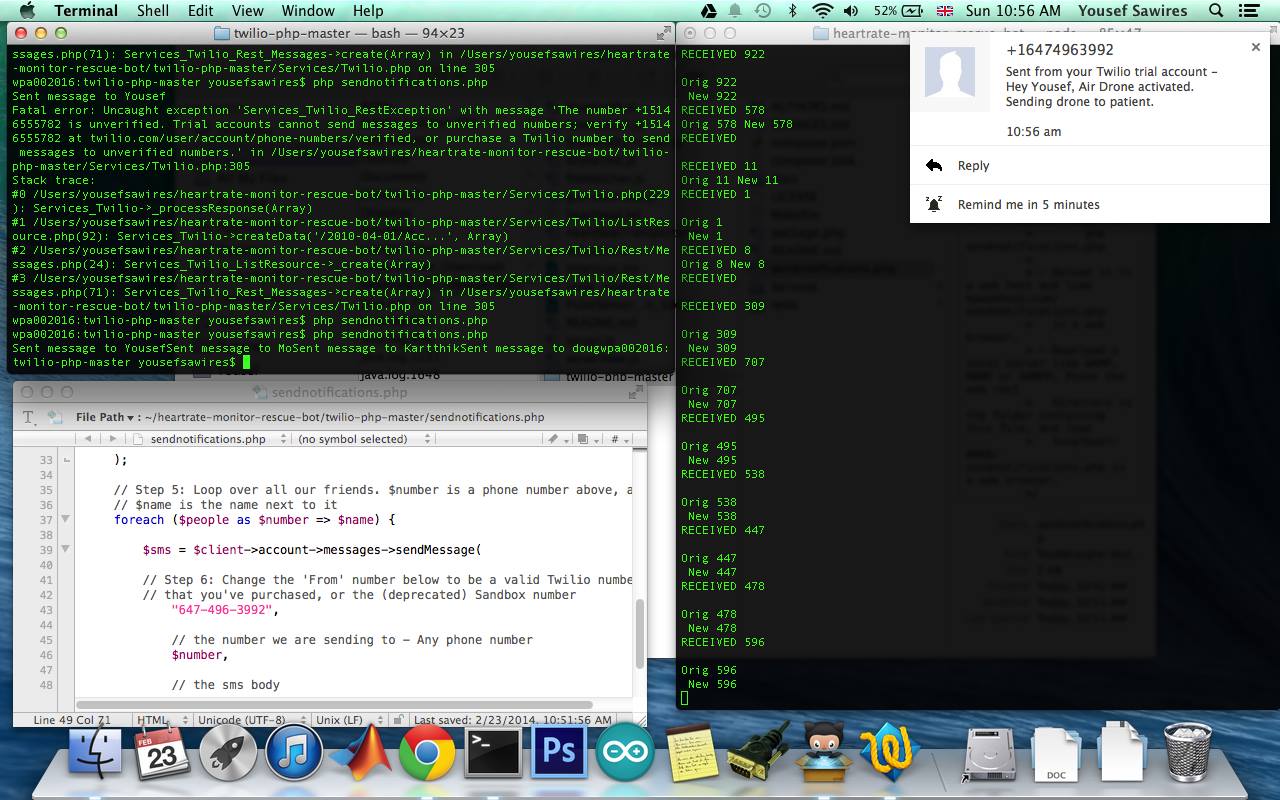The image size is (1280, 800).
Task: Open the includes popup in editor navigation bar
Action: coord(588,439)
